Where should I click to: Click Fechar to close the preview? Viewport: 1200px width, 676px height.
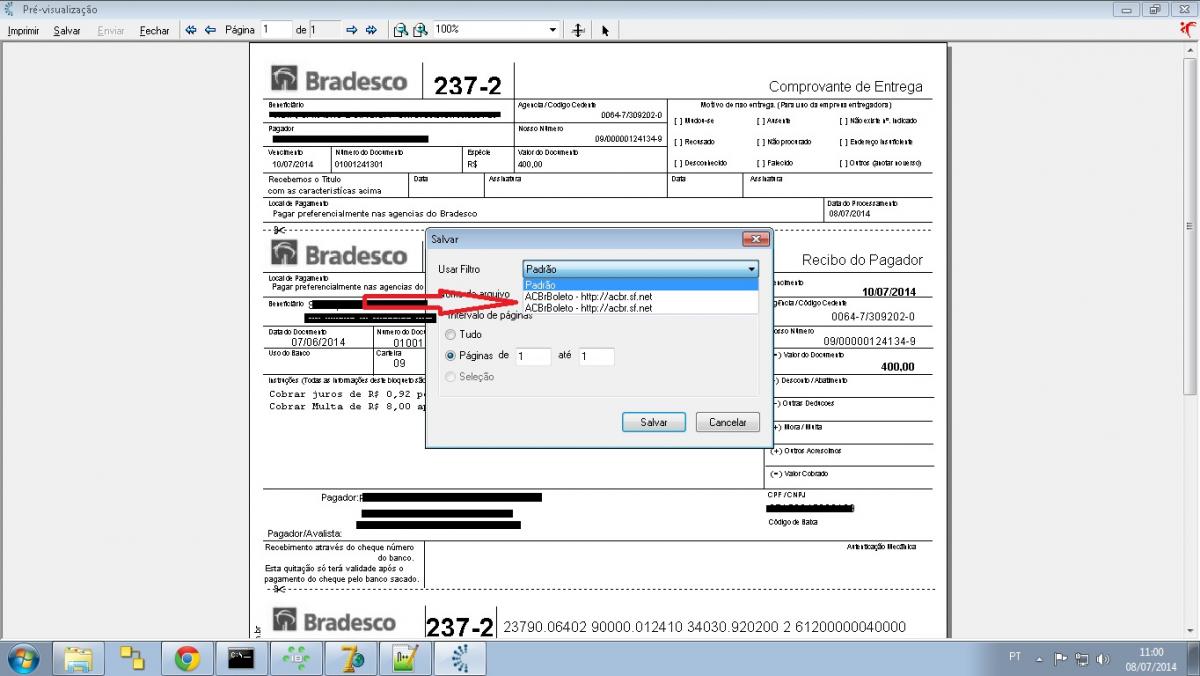(155, 31)
